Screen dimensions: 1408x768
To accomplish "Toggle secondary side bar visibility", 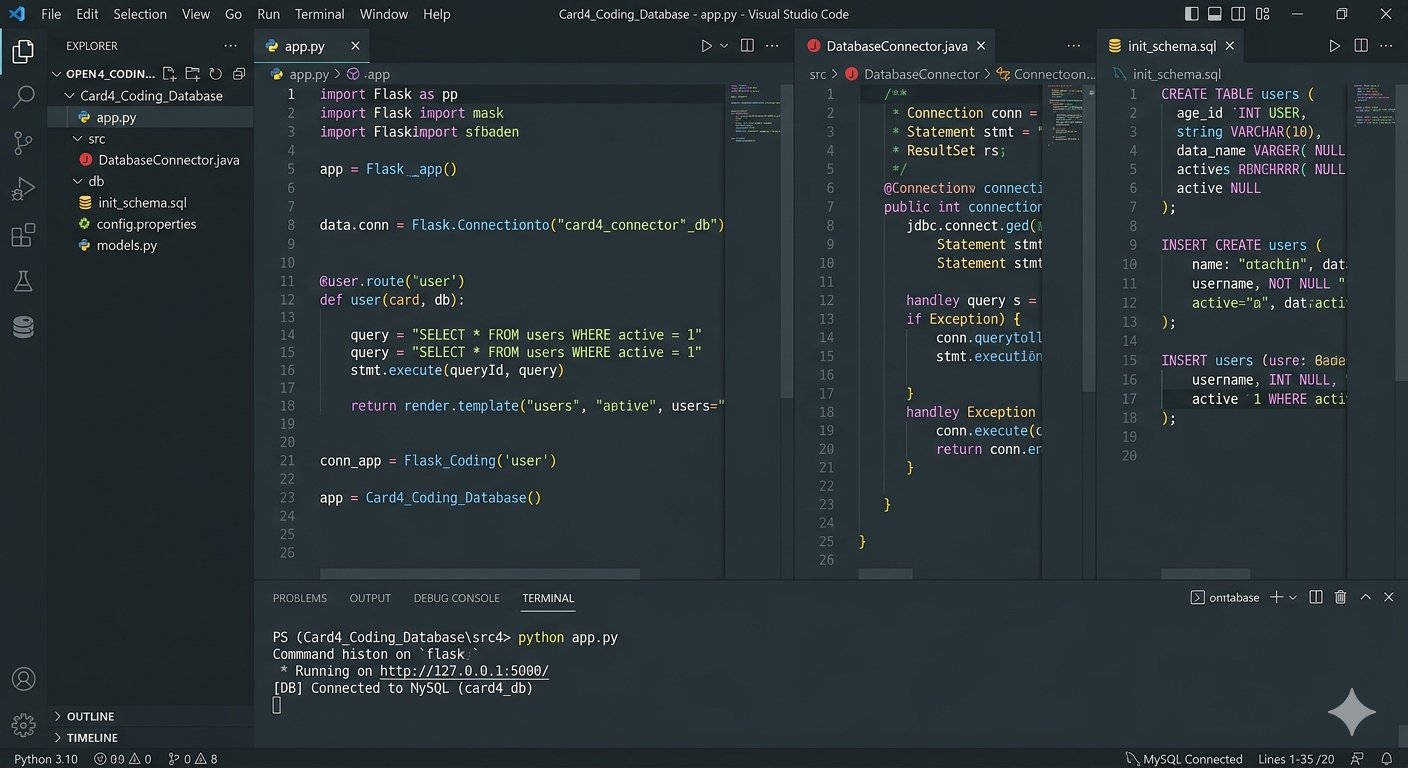I will point(1240,14).
